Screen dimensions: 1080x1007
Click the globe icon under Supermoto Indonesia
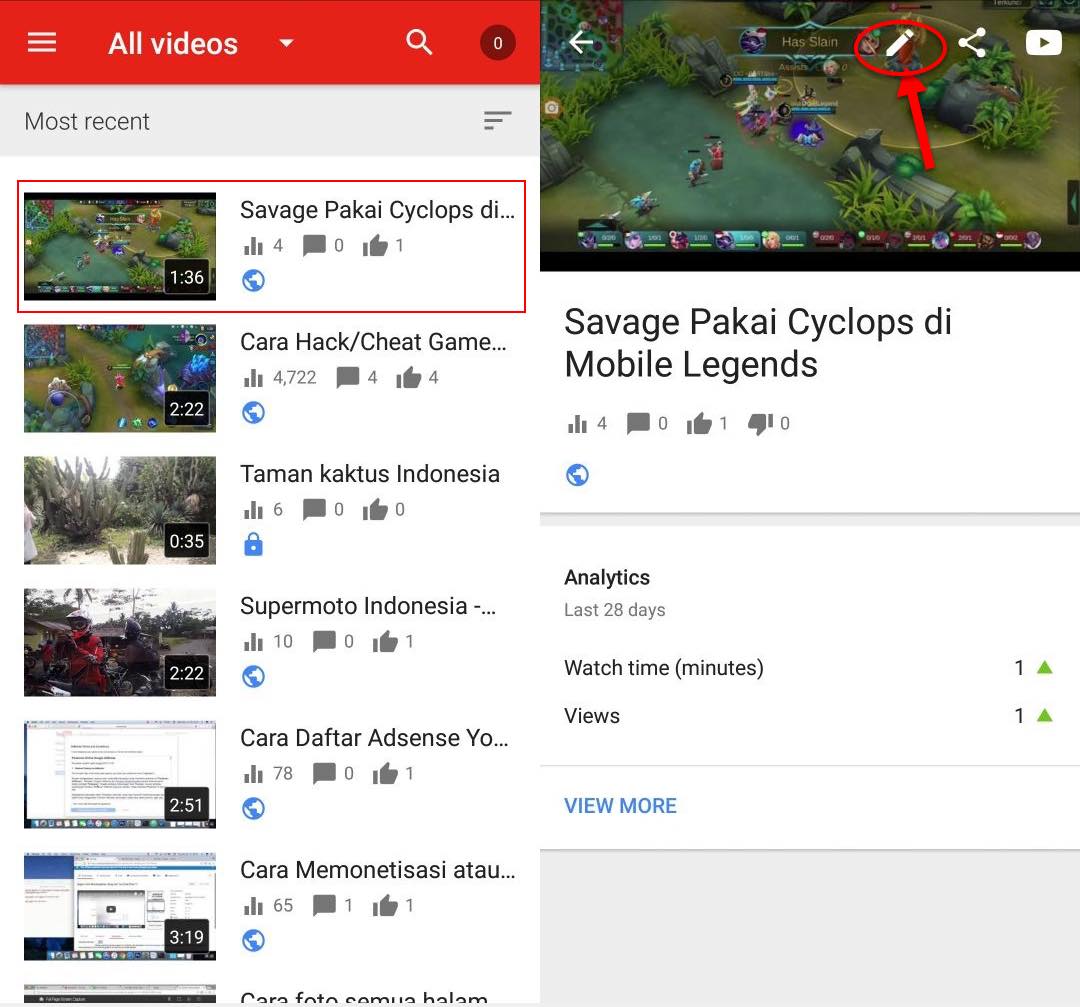[253, 676]
